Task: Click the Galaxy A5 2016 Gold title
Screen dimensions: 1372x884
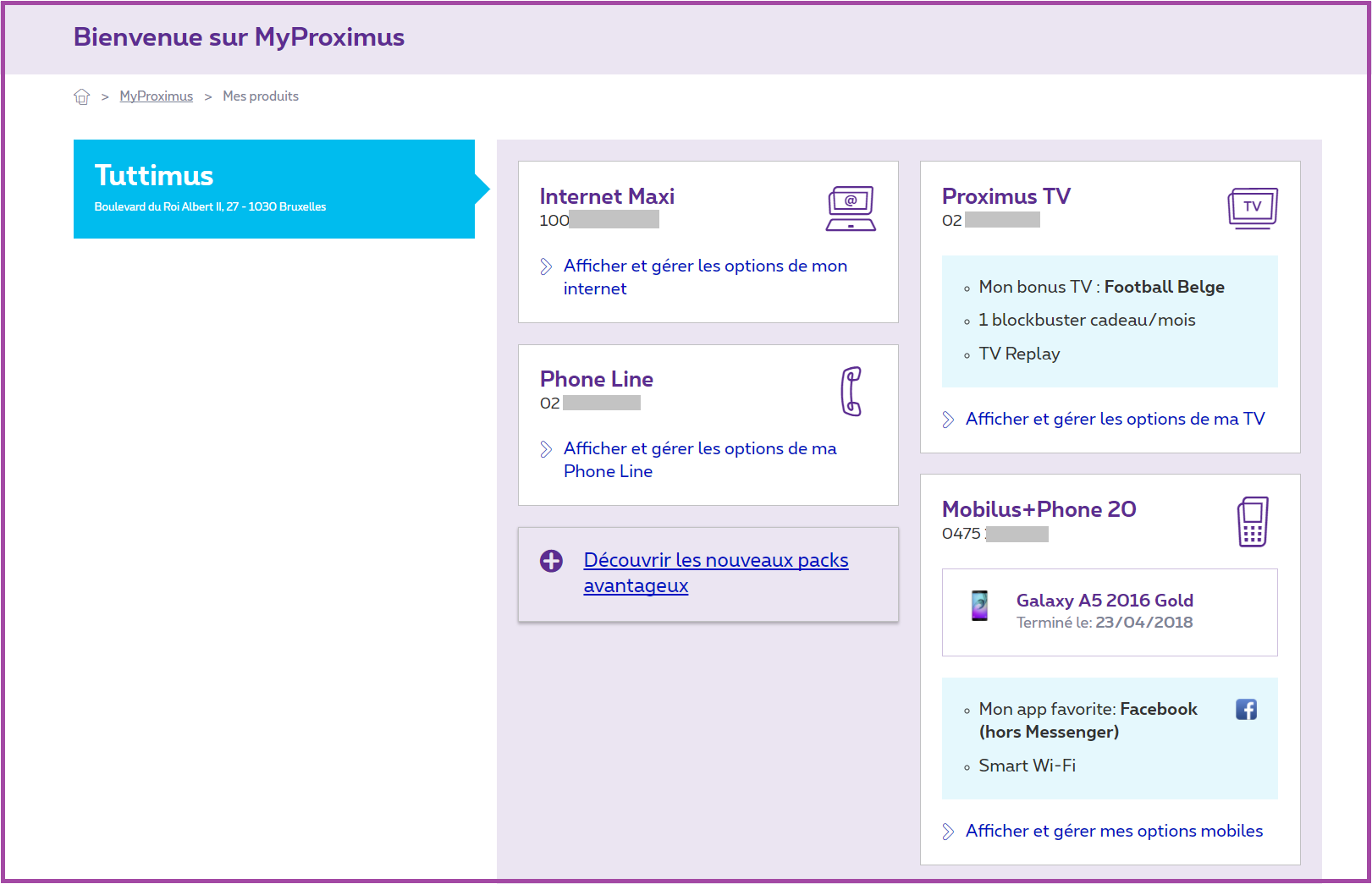Action: [1104, 601]
